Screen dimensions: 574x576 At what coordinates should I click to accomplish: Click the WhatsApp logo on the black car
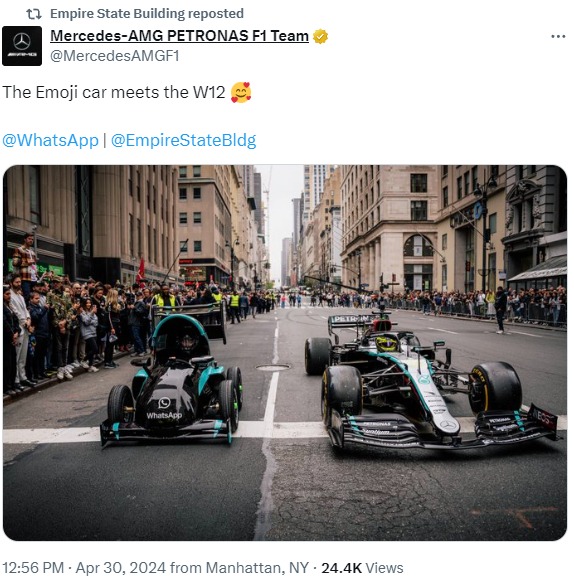[164, 403]
